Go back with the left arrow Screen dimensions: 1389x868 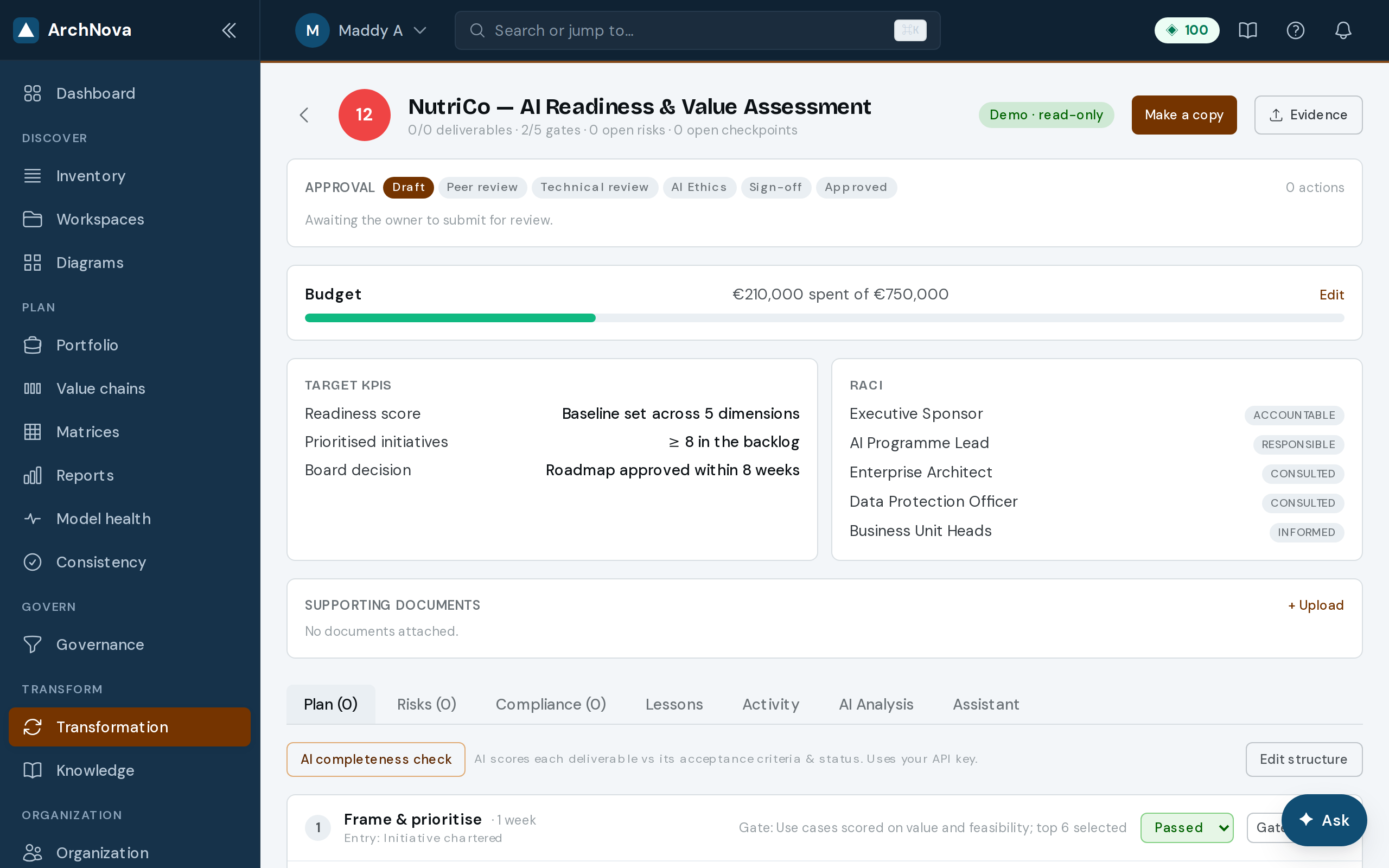pyautogui.click(x=304, y=115)
